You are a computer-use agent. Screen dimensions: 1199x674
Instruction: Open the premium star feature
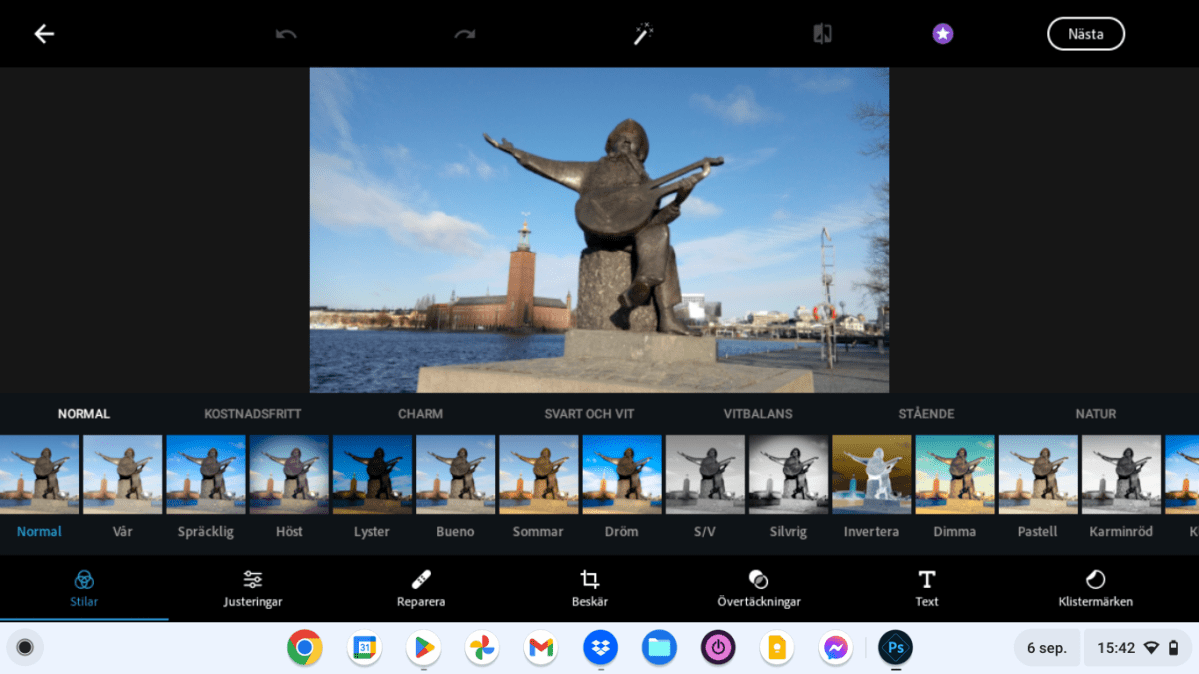click(941, 33)
